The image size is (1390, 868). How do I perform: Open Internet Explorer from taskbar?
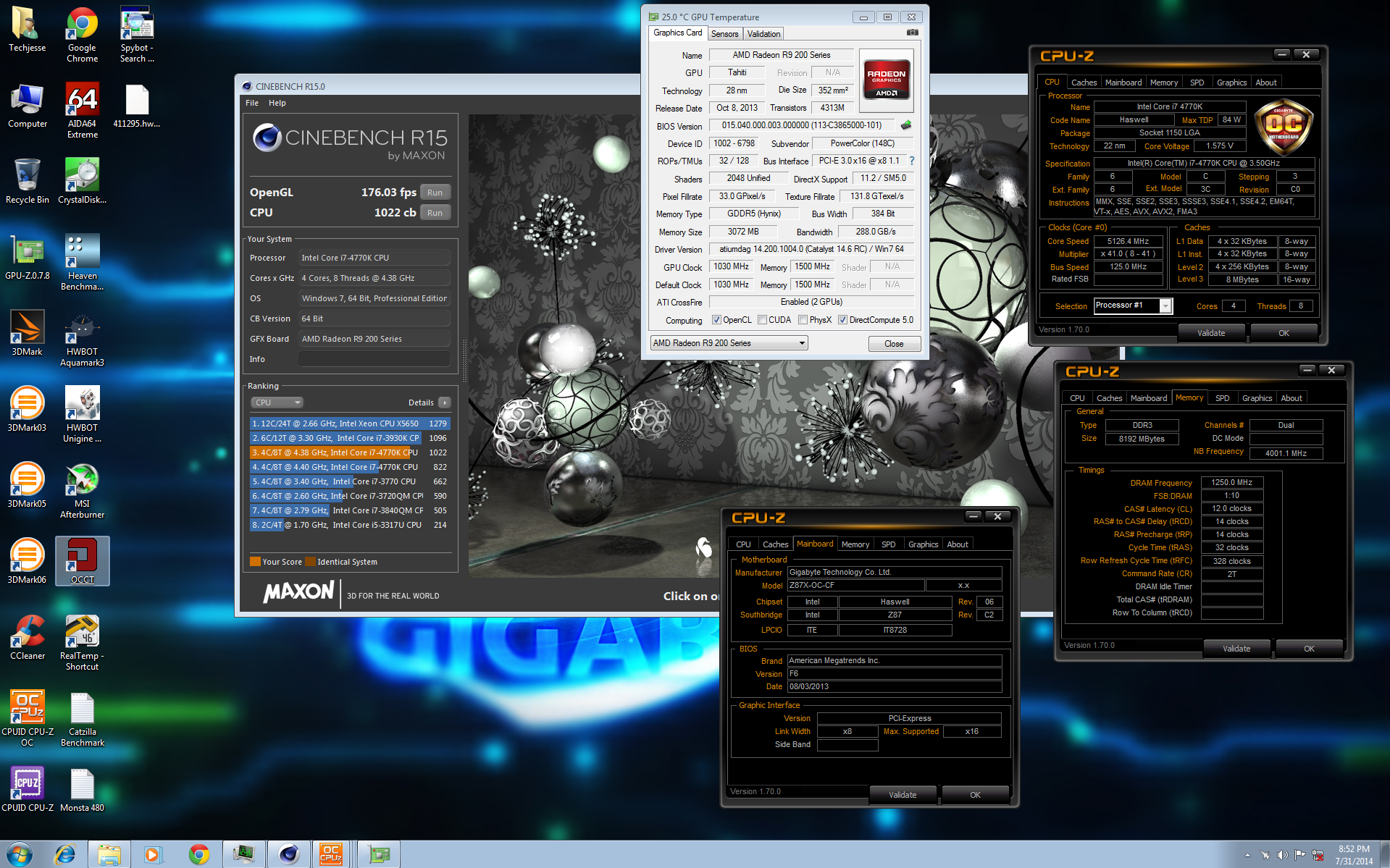click(x=65, y=854)
